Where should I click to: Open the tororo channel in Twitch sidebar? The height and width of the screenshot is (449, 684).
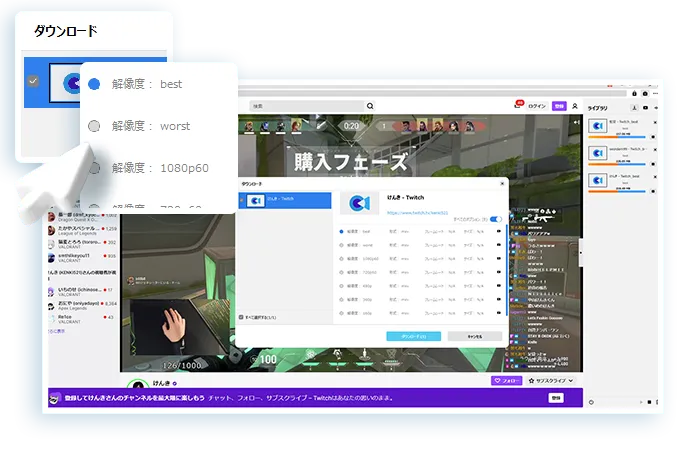click(82, 244)
